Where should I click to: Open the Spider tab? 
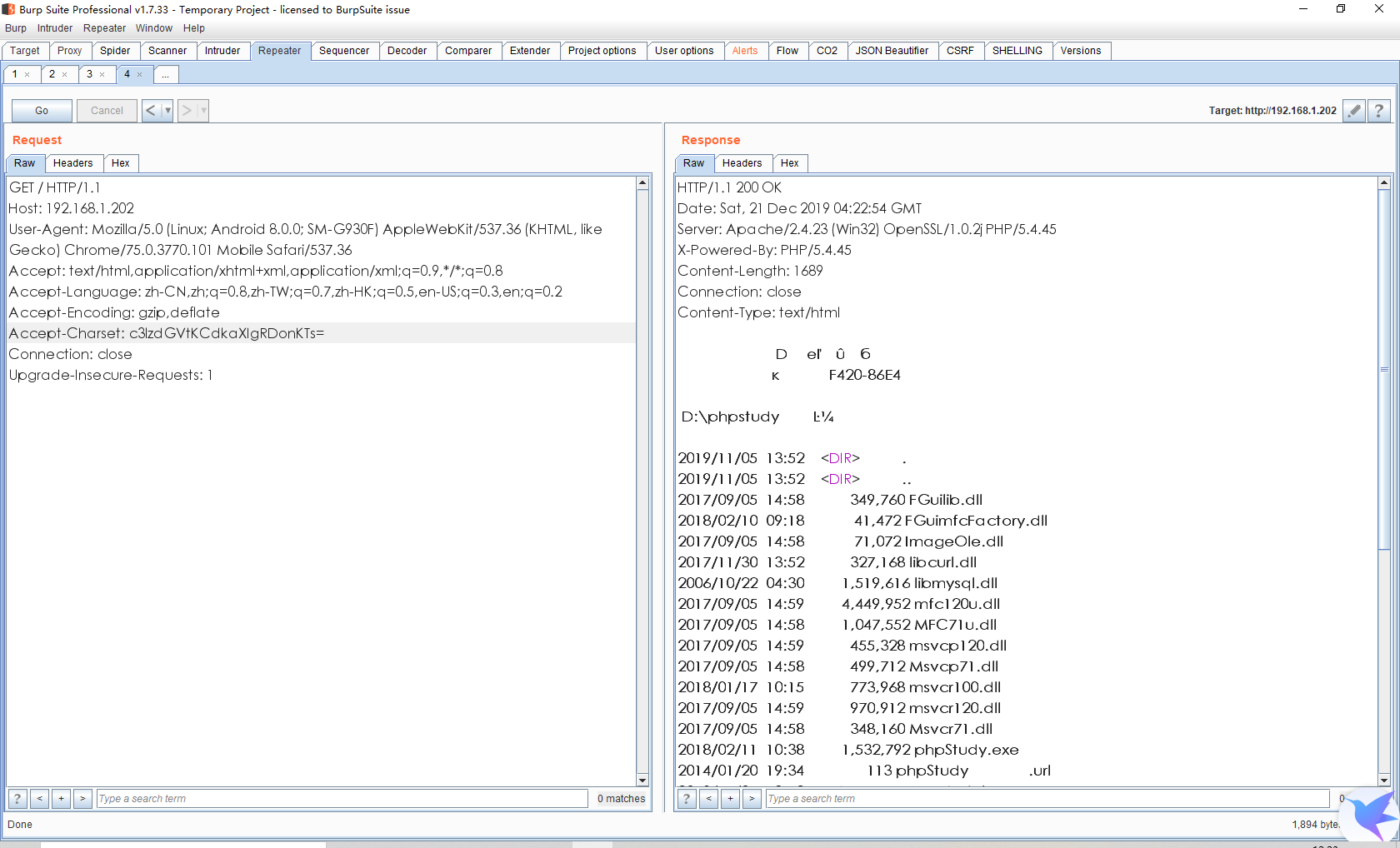click(115, 51)
